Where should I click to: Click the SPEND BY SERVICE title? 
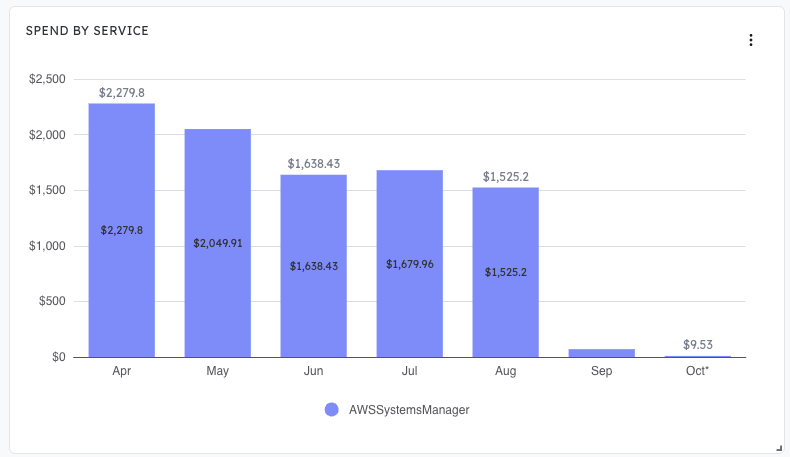click(x=87, y=31)
